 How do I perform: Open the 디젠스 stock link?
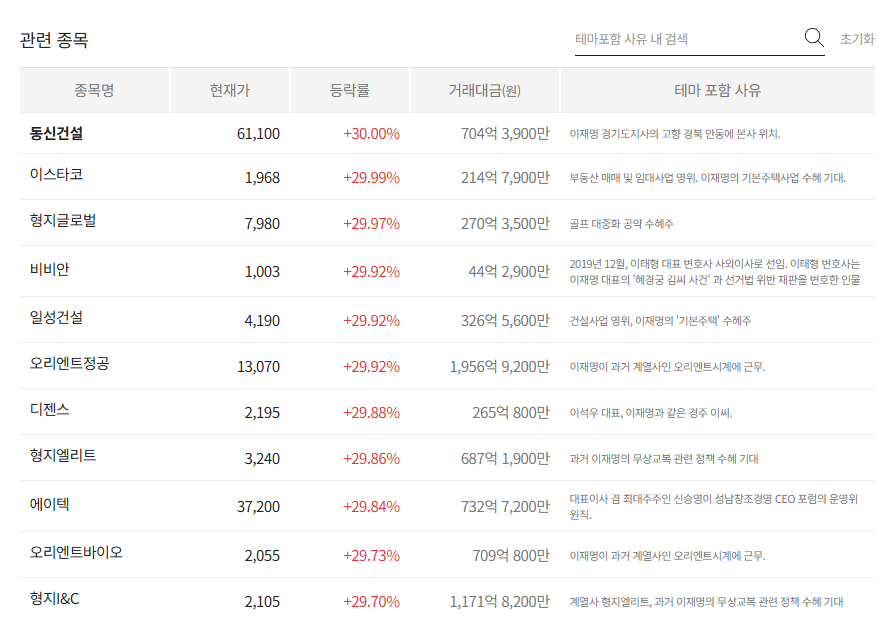[x=49, y=409]
